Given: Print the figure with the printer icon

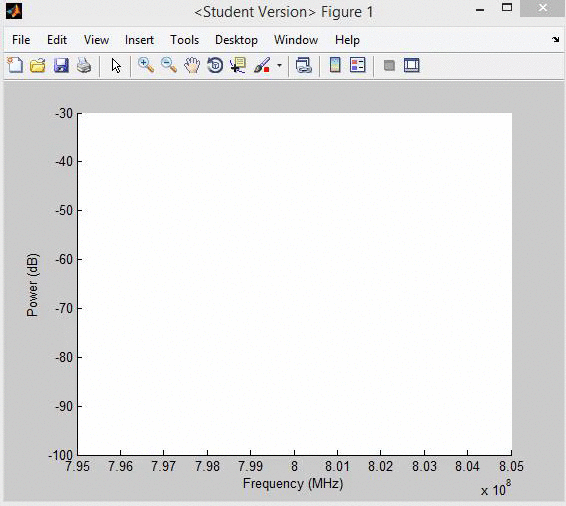Looking at the screenshot, I should tap(84, 66).
